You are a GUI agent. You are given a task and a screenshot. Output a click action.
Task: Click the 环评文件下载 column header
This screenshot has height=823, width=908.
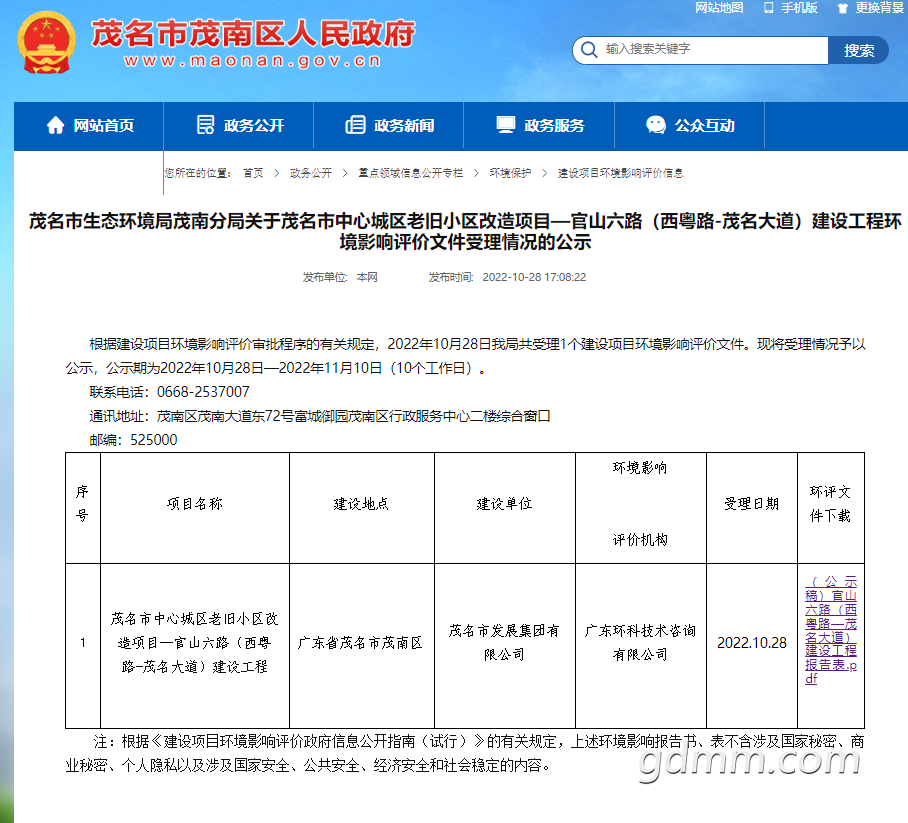click(x=830, y=504)
